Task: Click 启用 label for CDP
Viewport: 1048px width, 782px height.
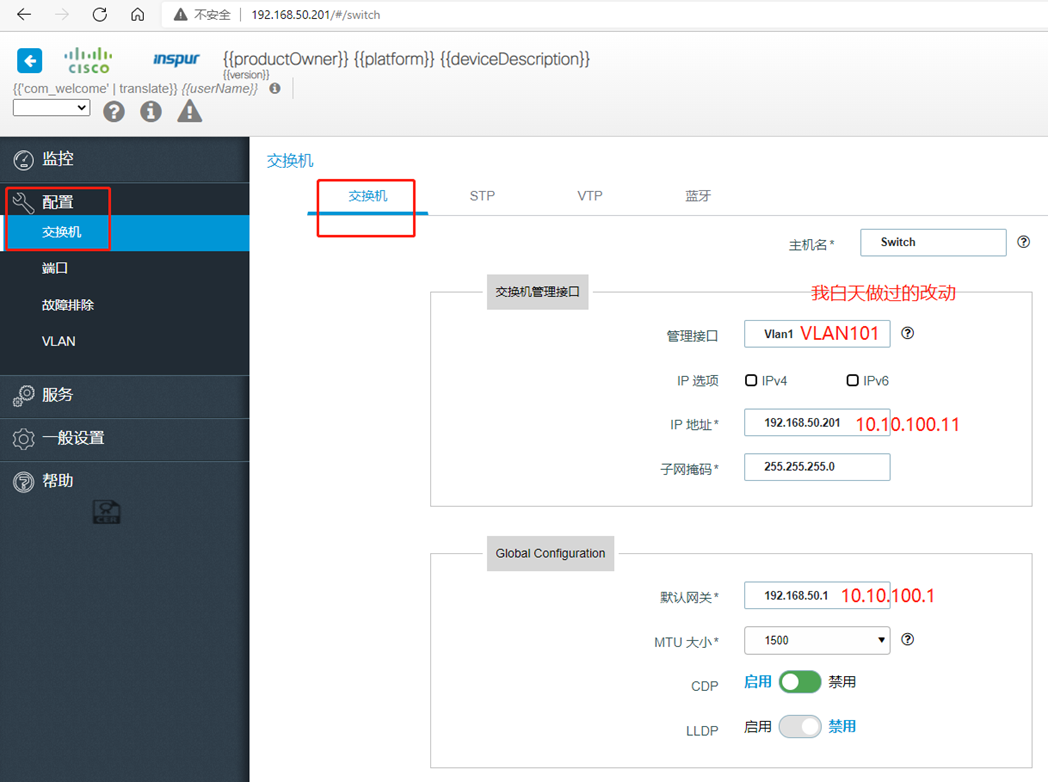Action: tap(757, 682)
